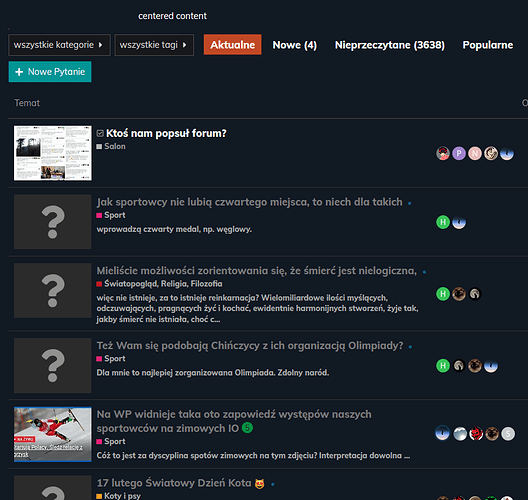Click the solved checkmark icon beside 'Ktoś nam popsuł forum?'

tap(100, 133)
